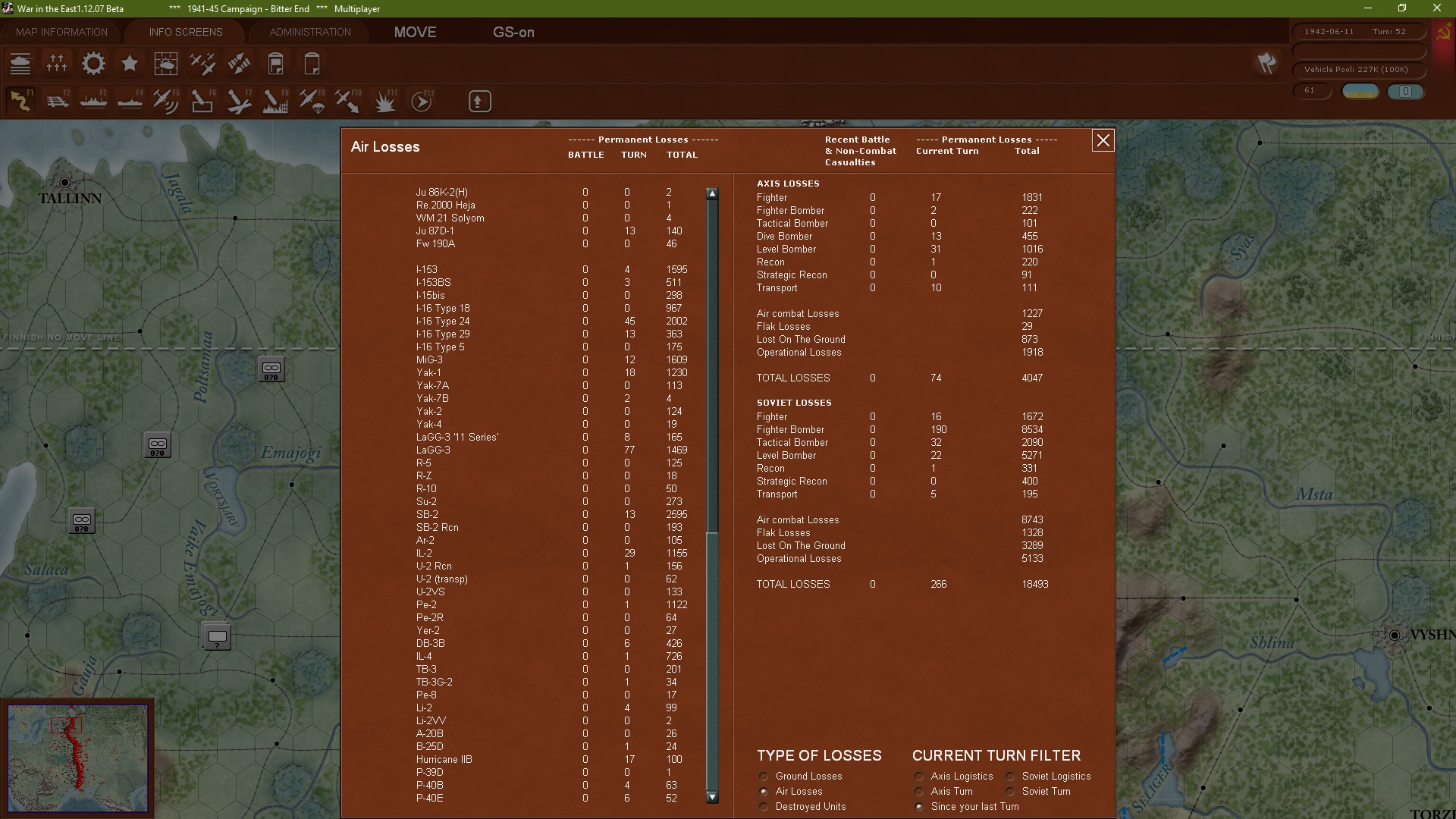Click the Soviet Fighter Bomber total 8534
This screenshot has height=819, width=1456.
click(1032, 430)
